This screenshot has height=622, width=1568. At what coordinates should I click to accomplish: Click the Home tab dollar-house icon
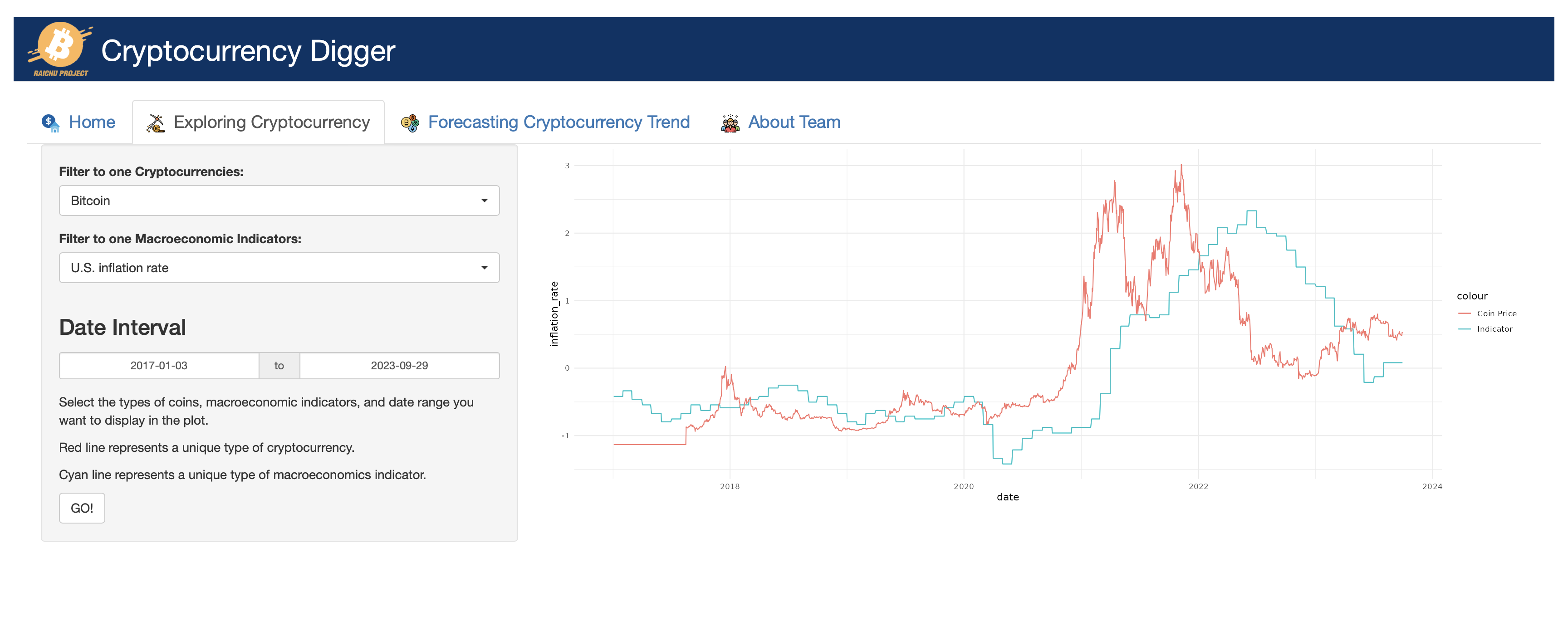pos(50,122)
